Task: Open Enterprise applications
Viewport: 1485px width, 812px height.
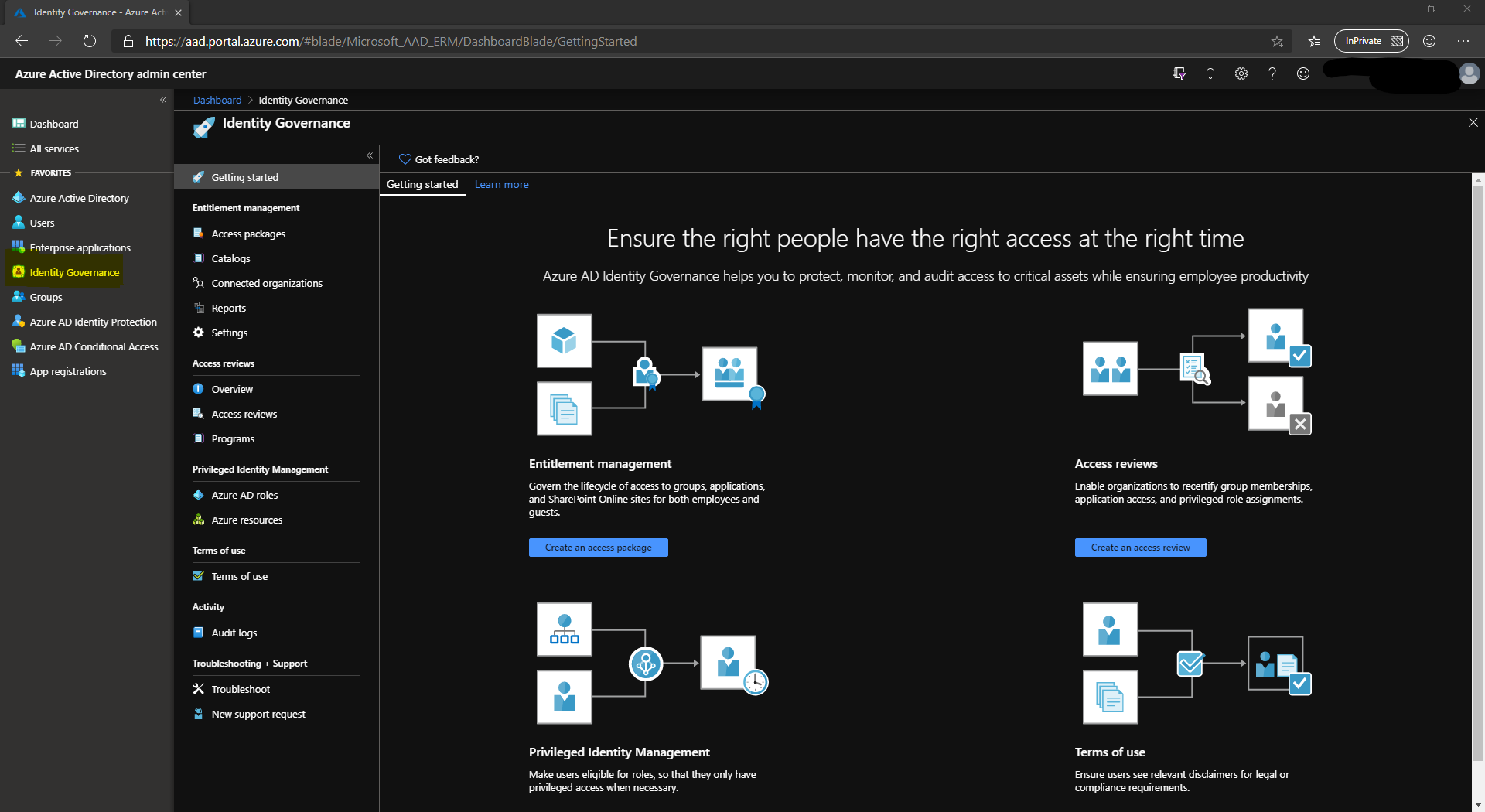Action: [71, 247]
